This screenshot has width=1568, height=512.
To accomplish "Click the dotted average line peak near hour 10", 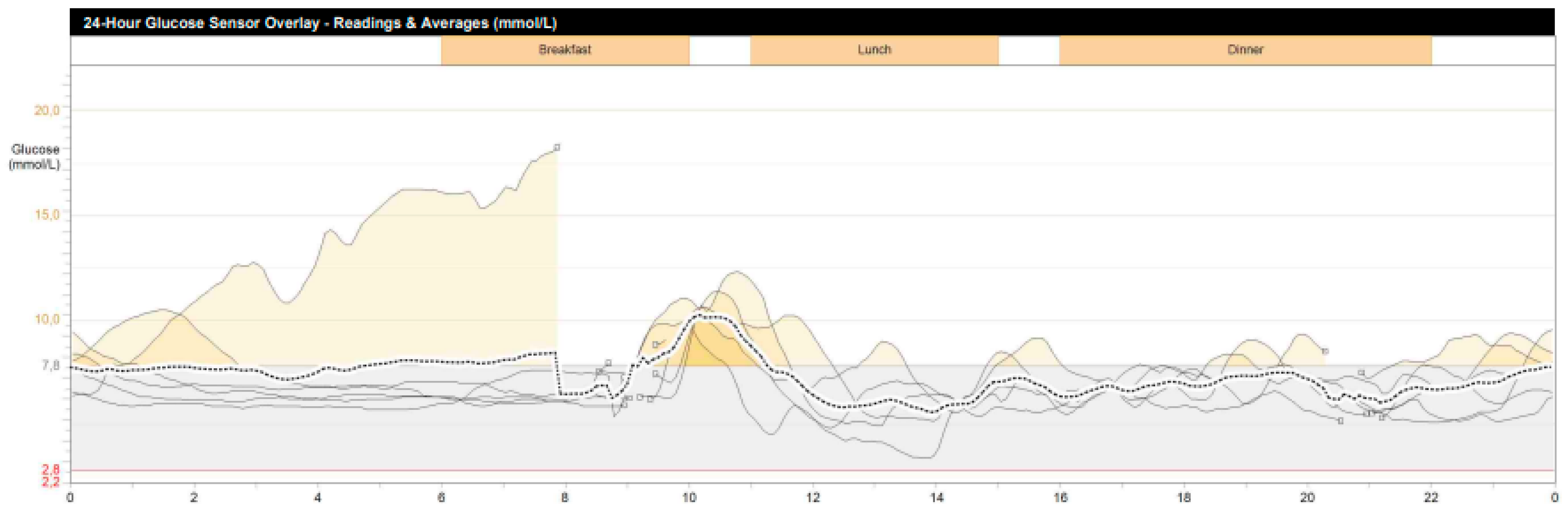I will tap(700, 316).
